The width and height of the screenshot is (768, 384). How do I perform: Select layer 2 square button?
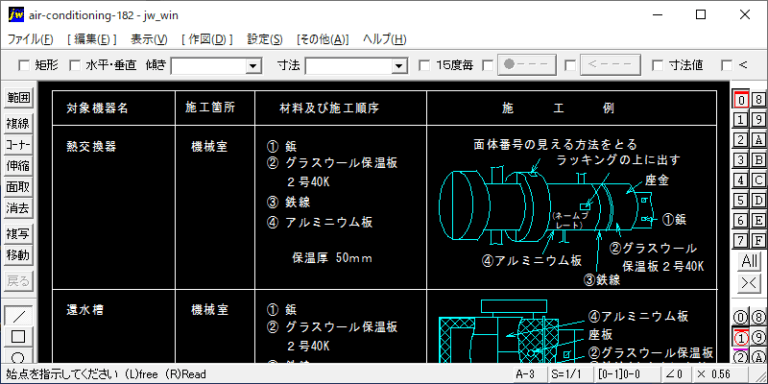741,140
